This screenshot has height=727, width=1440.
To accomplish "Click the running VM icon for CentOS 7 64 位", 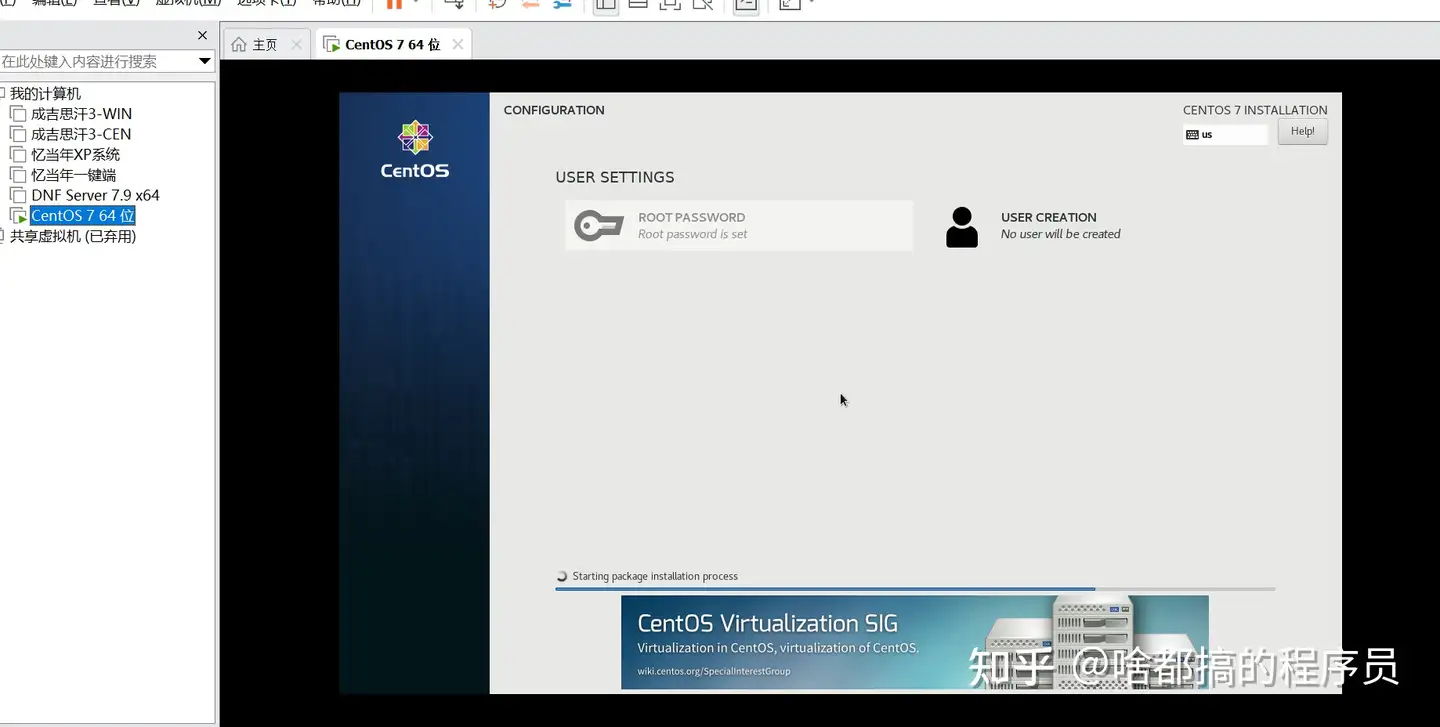I will click(18, 216).
